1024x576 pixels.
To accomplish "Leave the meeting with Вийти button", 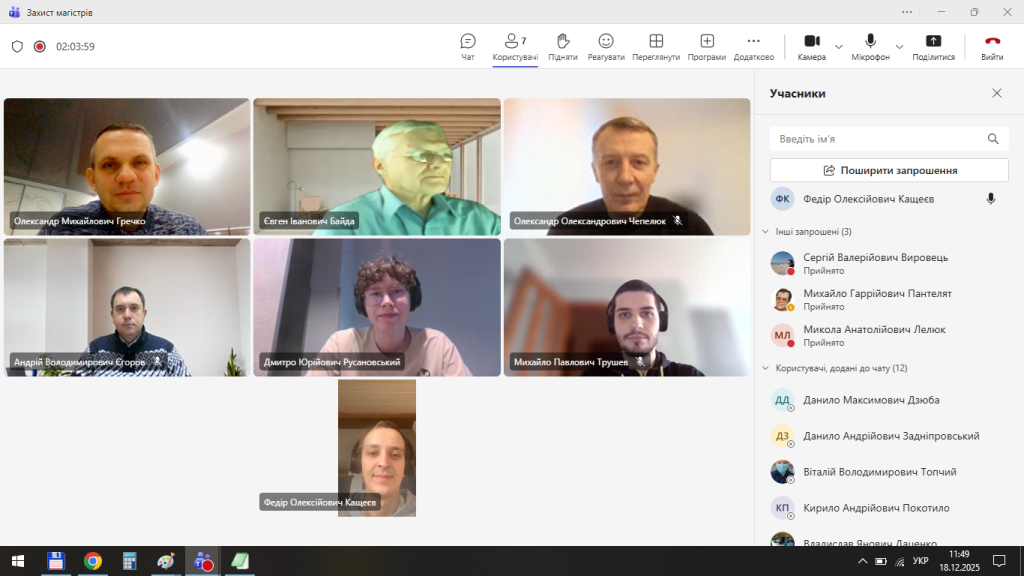I will click(992, 47).
